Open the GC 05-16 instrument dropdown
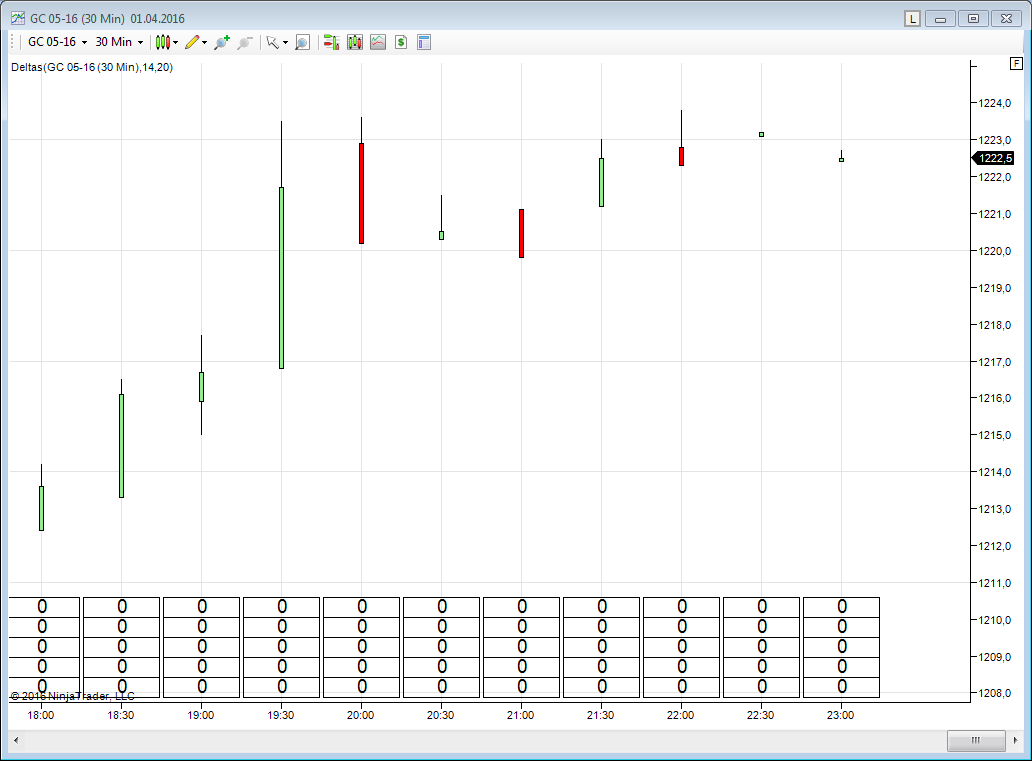 click(x=57, y=42)
